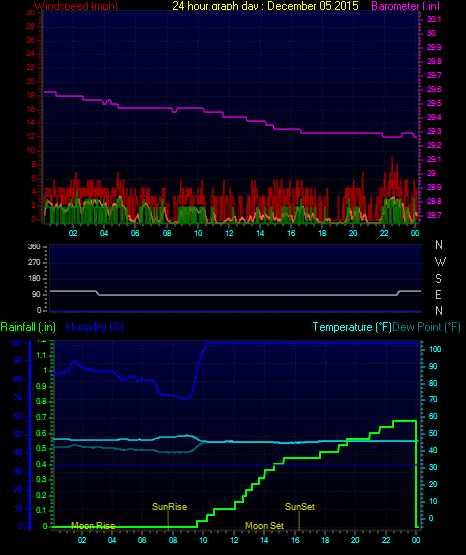Click the Moon Set marker label
Screen dimensions: 466x555
click(x=265, y=526)
